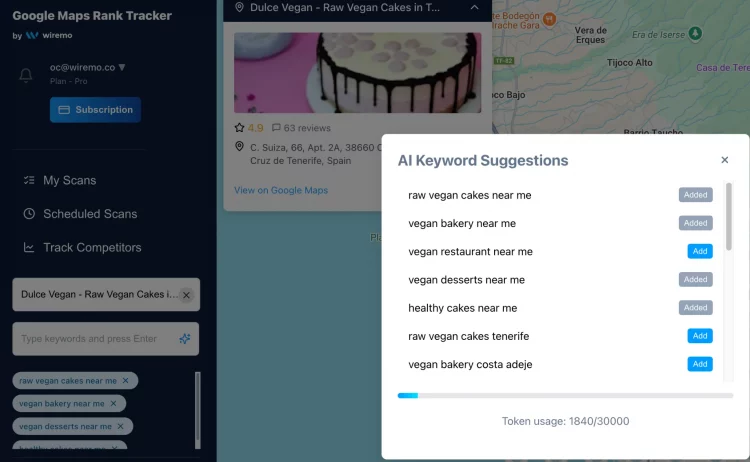Image resolution: width=750 pixels, height=462 pixels.
Task: Click the Dulce Vegan cake photo
Action: pyautogui.click(x=357, y=73)
